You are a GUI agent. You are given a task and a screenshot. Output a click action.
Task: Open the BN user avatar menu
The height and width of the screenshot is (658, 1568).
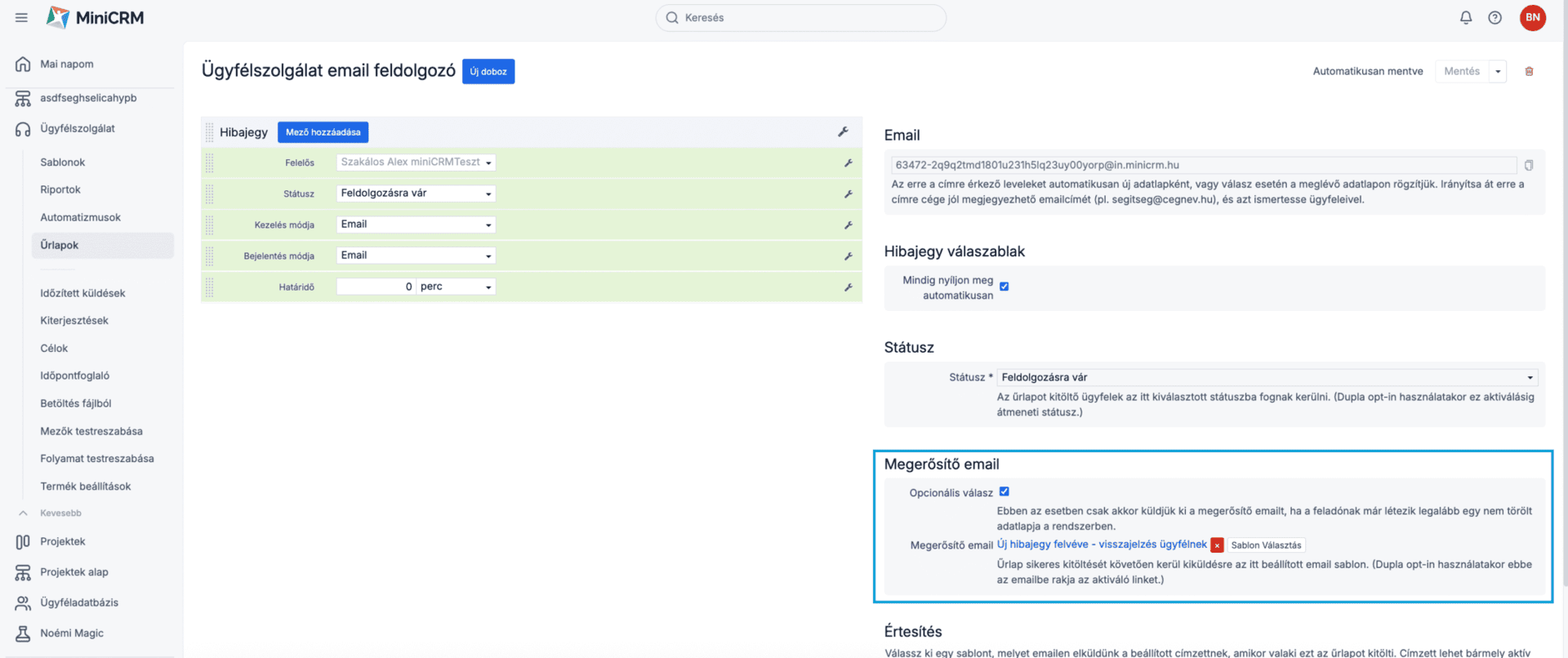(1532, 17)
